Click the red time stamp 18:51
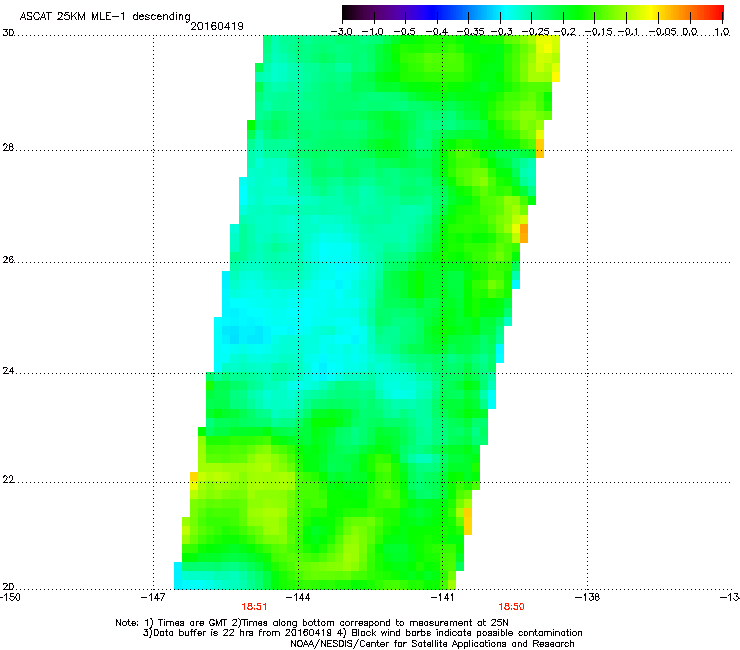The height and width of the screenshot is (650, 740). pyautogui.click(x=254, y=607)
